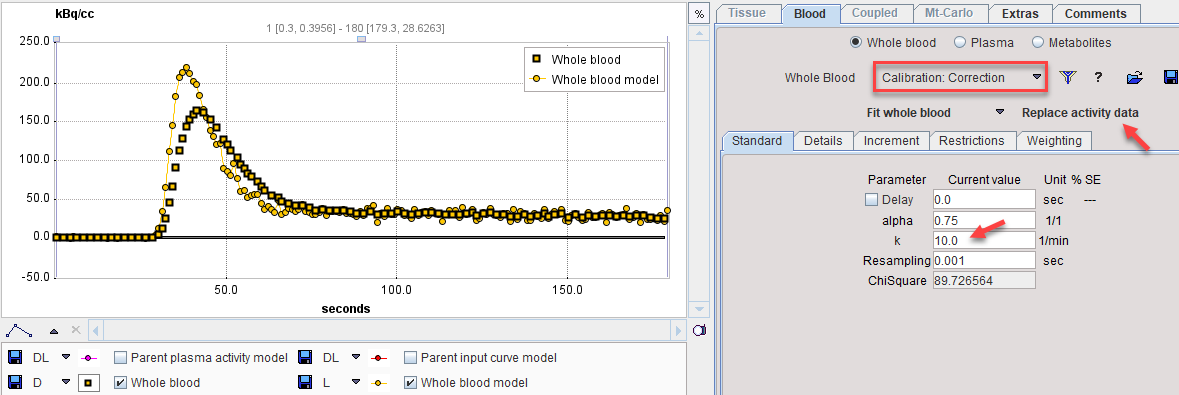1179x395 pixels.
Task: Click the red line style icon for Parent input curve
Action: coord(378,358)
